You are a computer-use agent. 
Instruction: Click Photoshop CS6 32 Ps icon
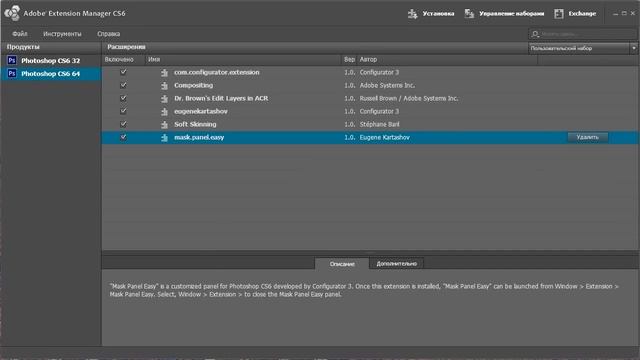(12, 60)
